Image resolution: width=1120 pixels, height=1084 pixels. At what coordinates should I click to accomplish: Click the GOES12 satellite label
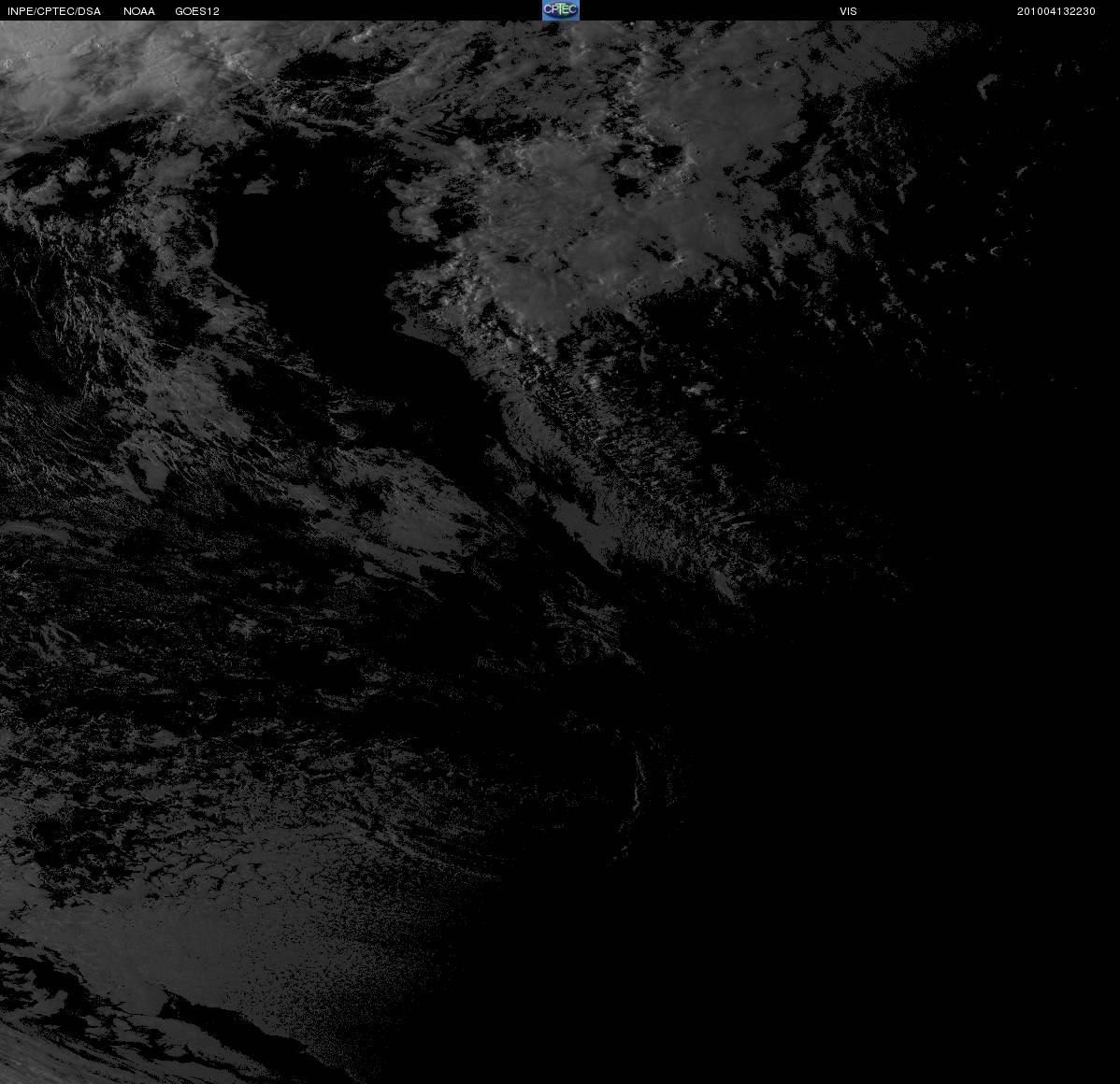[x=197, y=11]
